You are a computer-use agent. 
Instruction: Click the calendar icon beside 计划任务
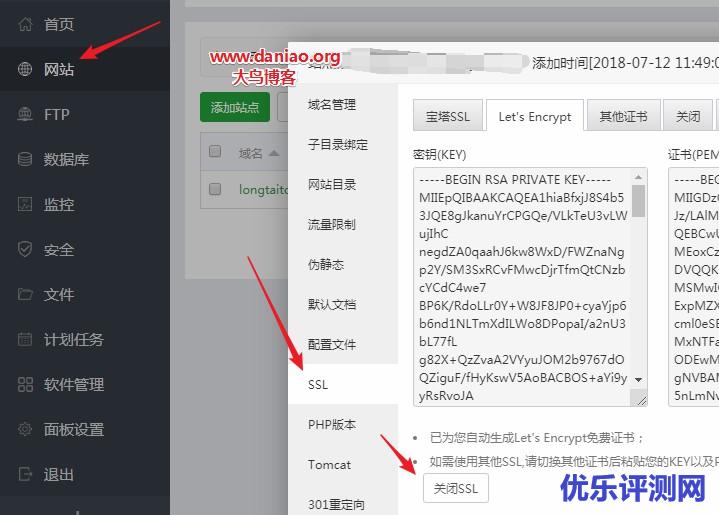point(25,339)
